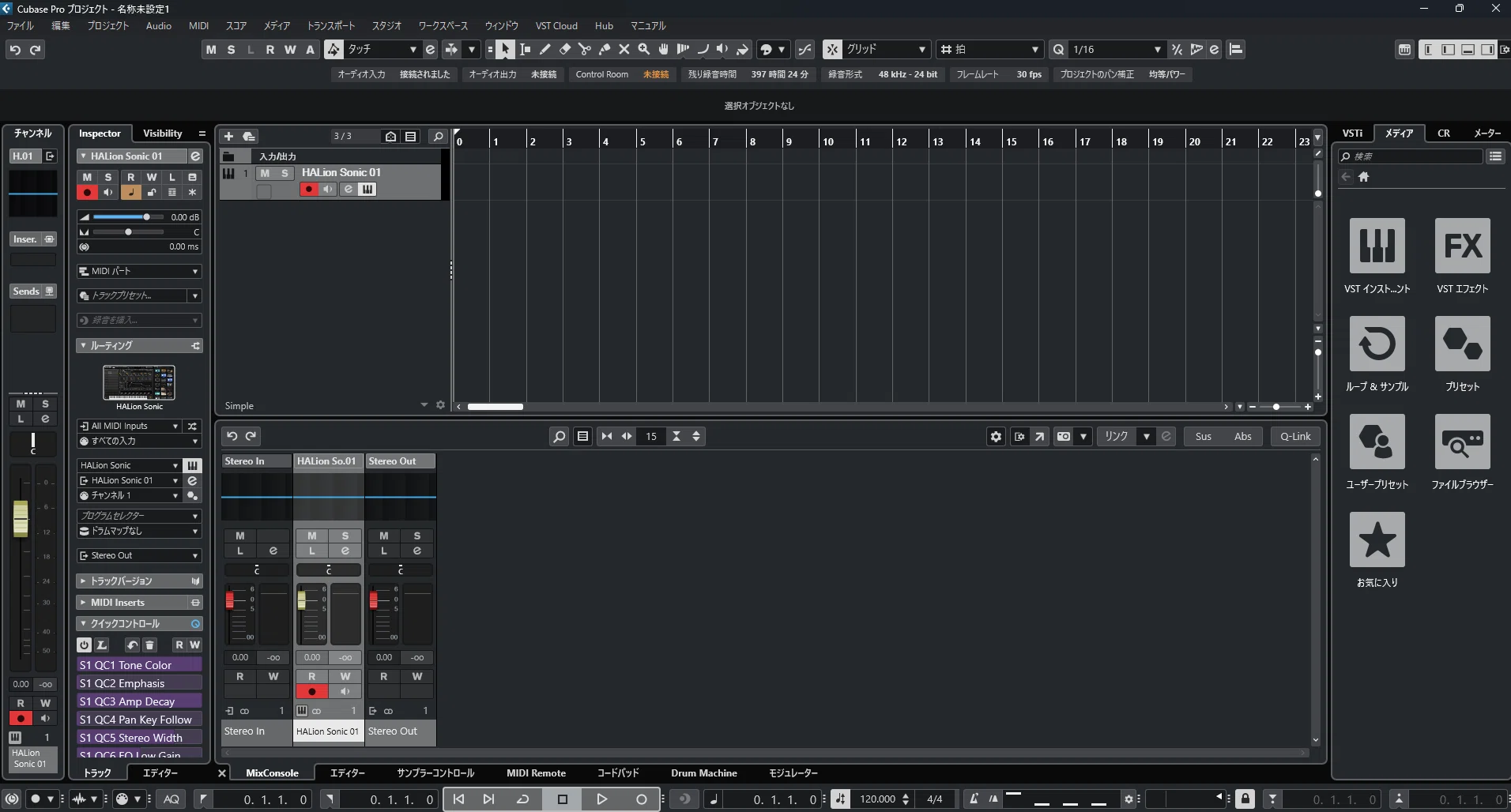Switch to the Visibility tab
Viewport: 1511px width, 812px height.
point(162,133)
